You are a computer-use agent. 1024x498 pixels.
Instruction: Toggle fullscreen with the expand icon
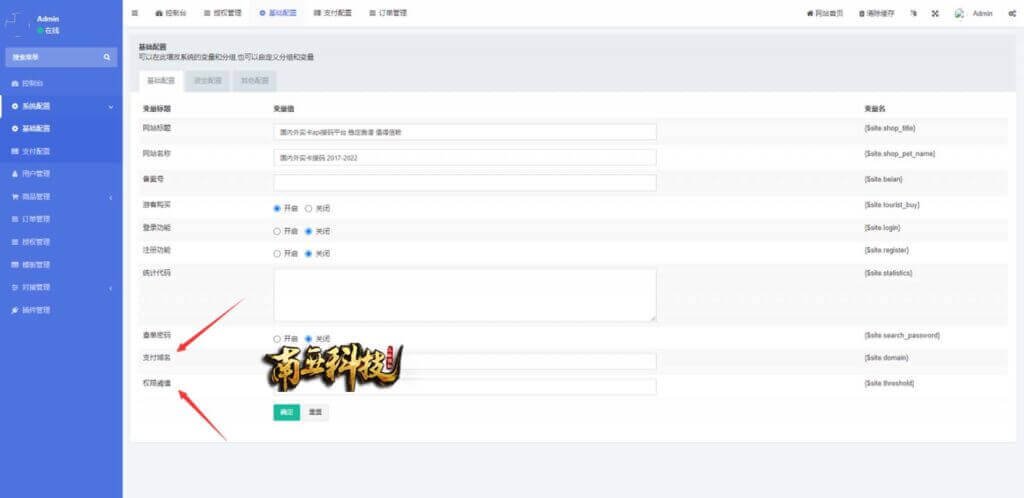pos(935,13)
